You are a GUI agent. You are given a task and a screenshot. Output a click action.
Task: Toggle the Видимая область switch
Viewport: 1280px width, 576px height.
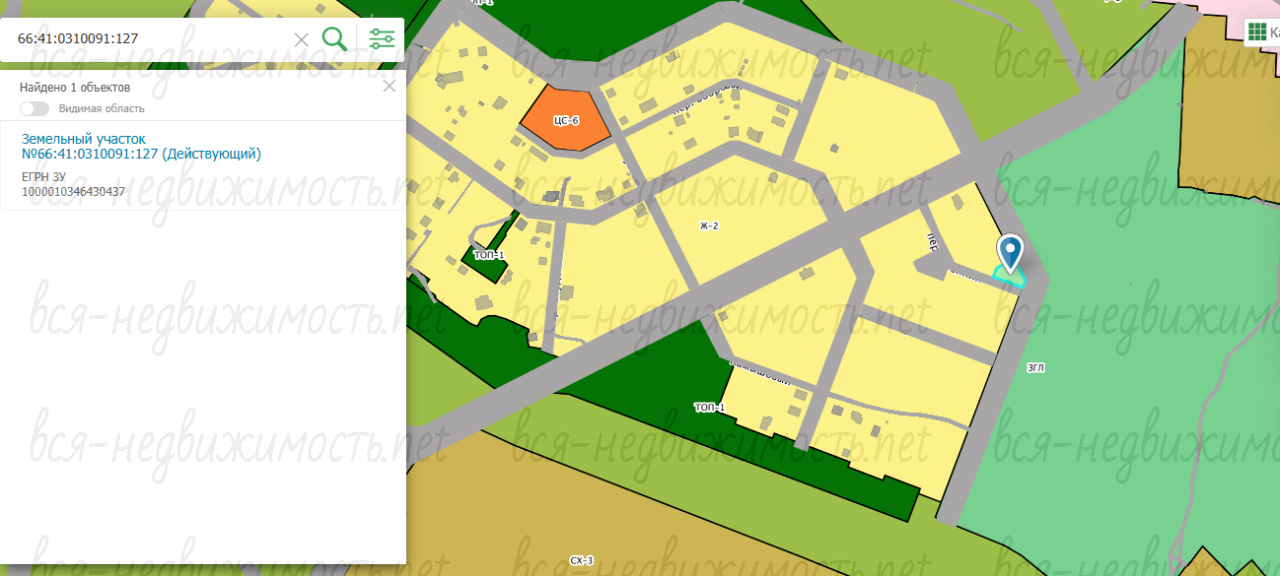pos(34,108)
